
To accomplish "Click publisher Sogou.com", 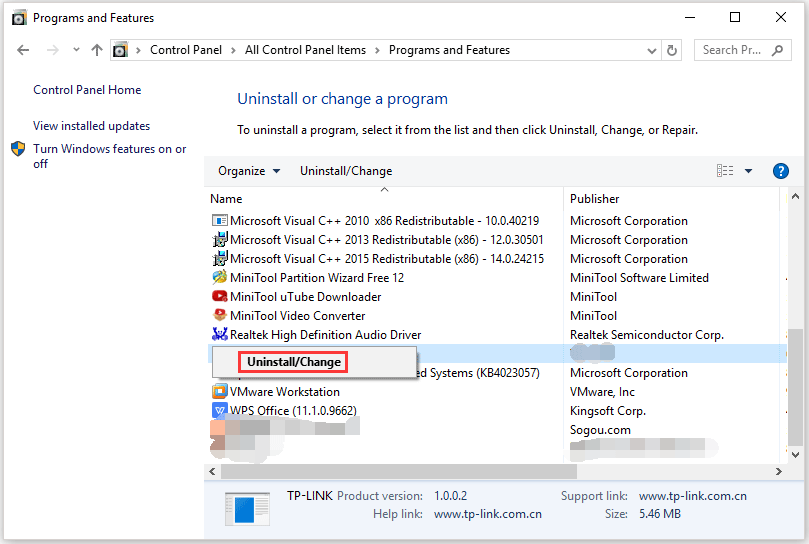I will coord(600,430).
